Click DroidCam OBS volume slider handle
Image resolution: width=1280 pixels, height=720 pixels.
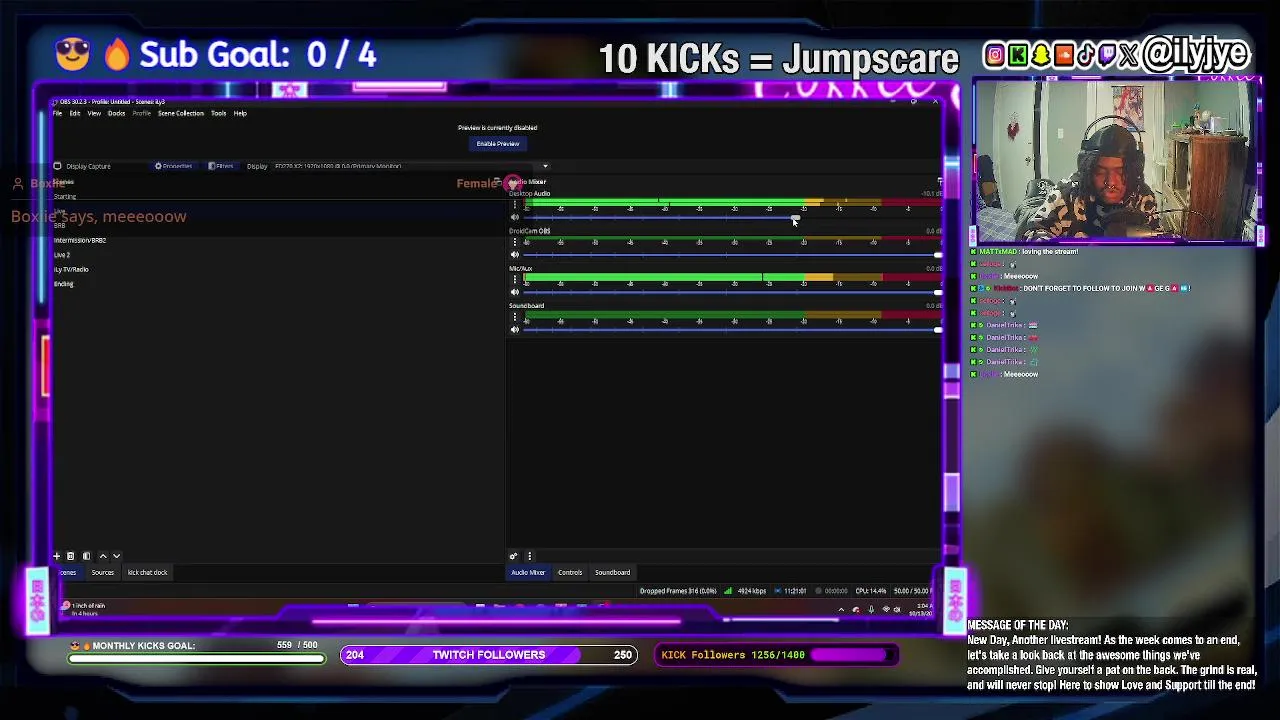(x=937, y=255)
